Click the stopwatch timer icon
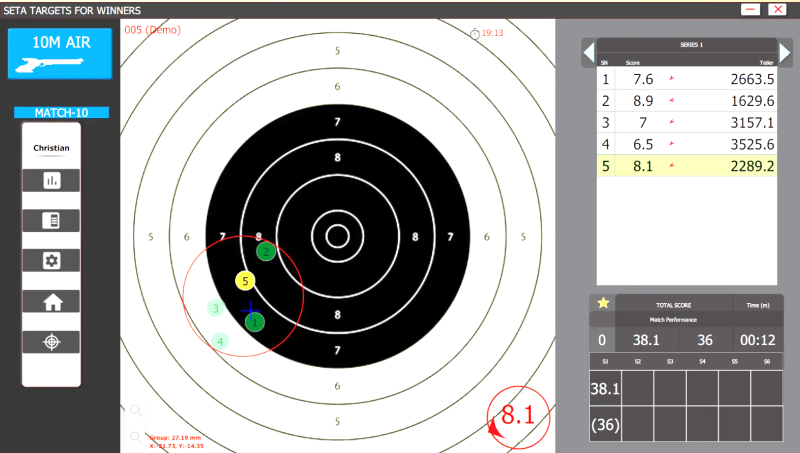800x453 pixels. coord(475,33)
